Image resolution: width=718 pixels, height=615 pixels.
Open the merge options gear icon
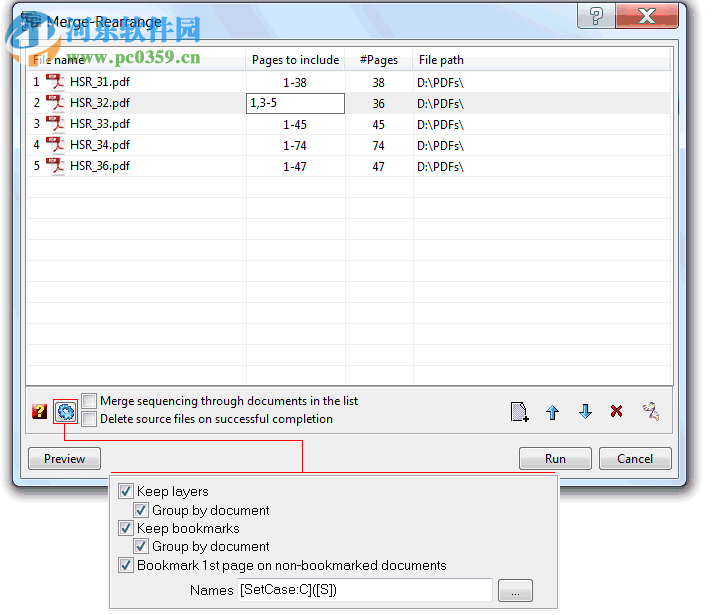pos(66,412)
